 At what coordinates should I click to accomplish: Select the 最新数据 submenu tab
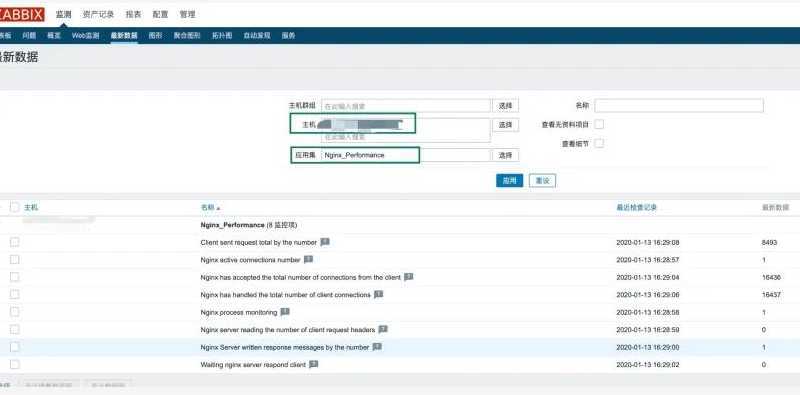click(x=124, y=36)
